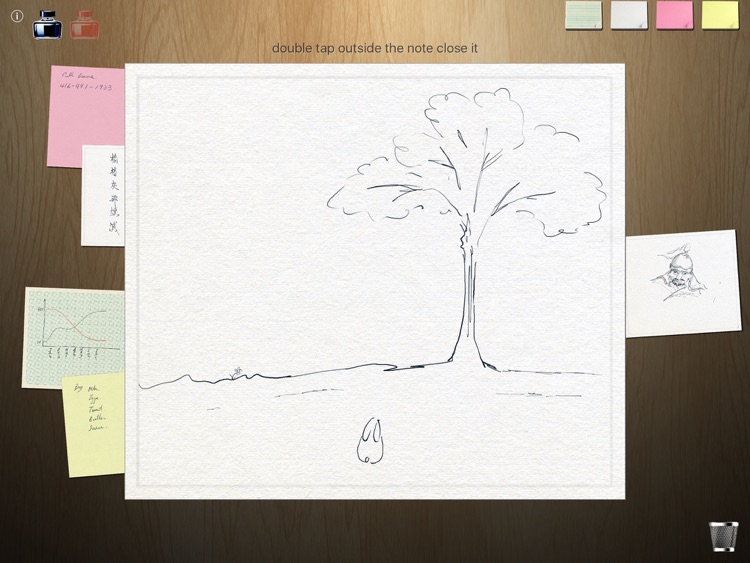The image size is (750, 563).
Task: Open the yellow shopping list note
Action: 94,425
